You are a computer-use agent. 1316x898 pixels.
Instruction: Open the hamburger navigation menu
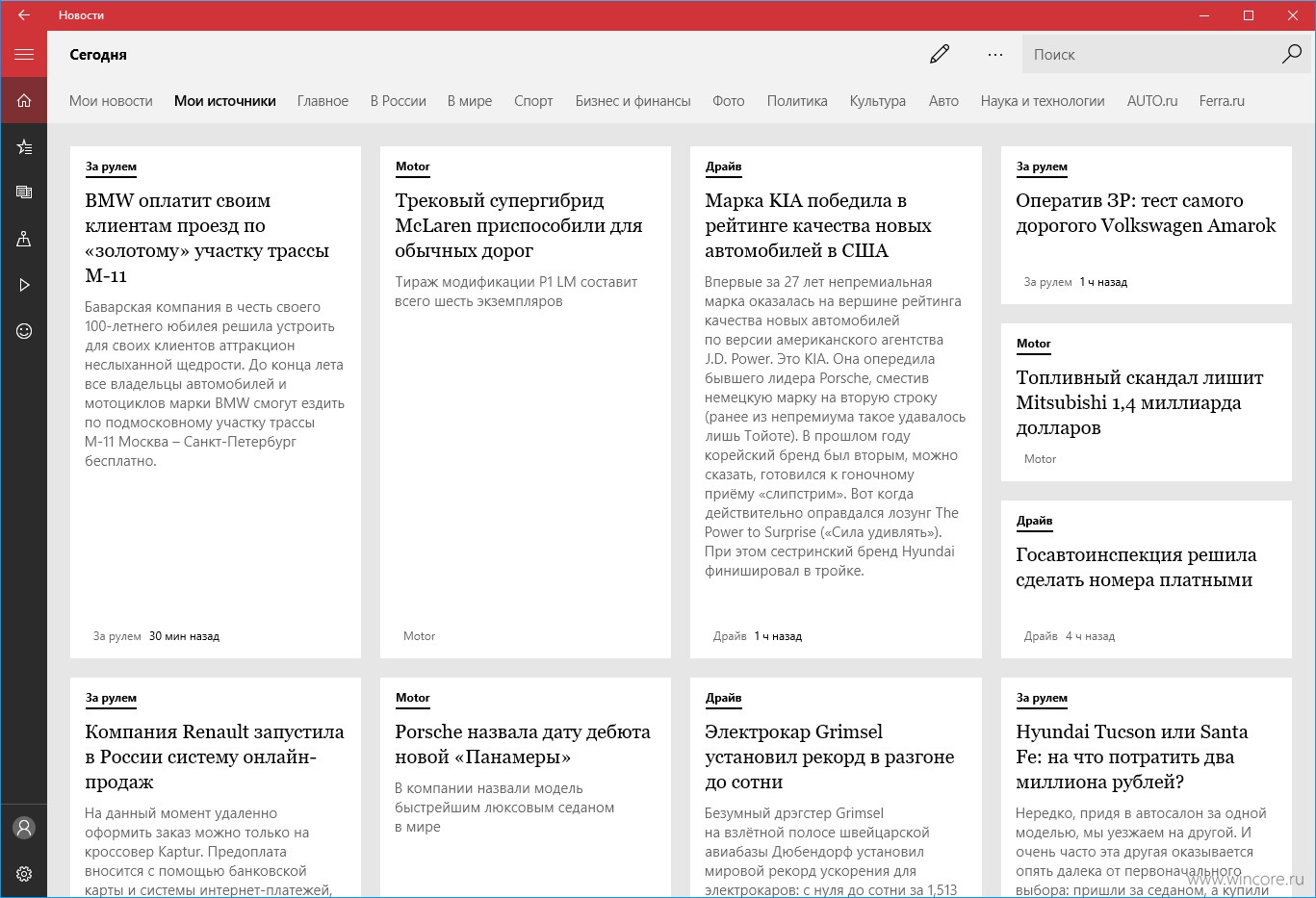coord(24,55)
